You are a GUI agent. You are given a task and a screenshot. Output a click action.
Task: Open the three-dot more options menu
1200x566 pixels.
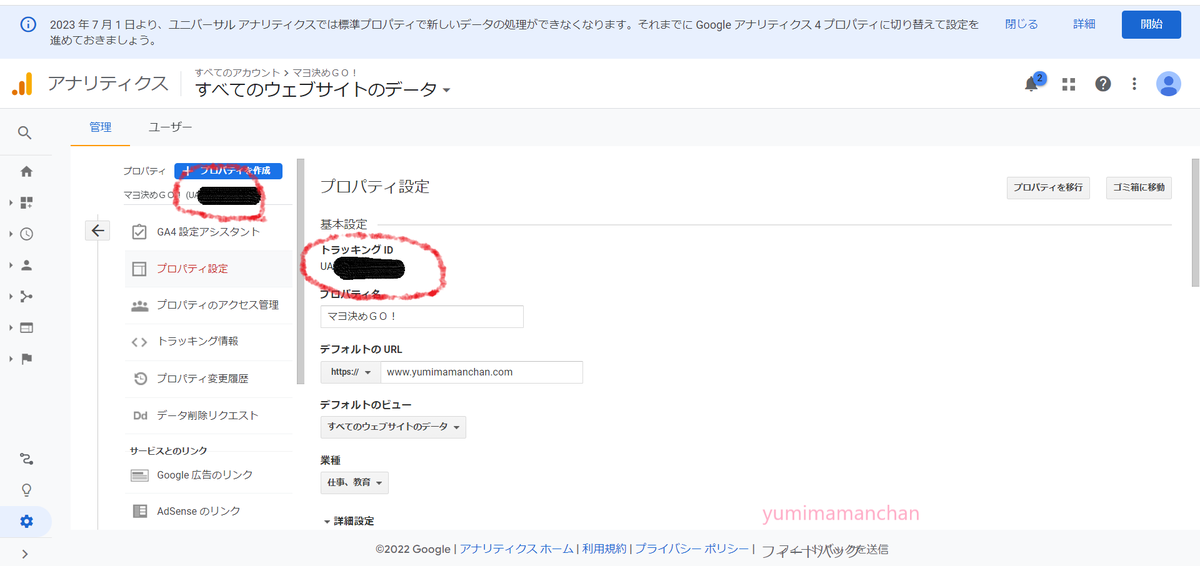(x=1134, y=84)
